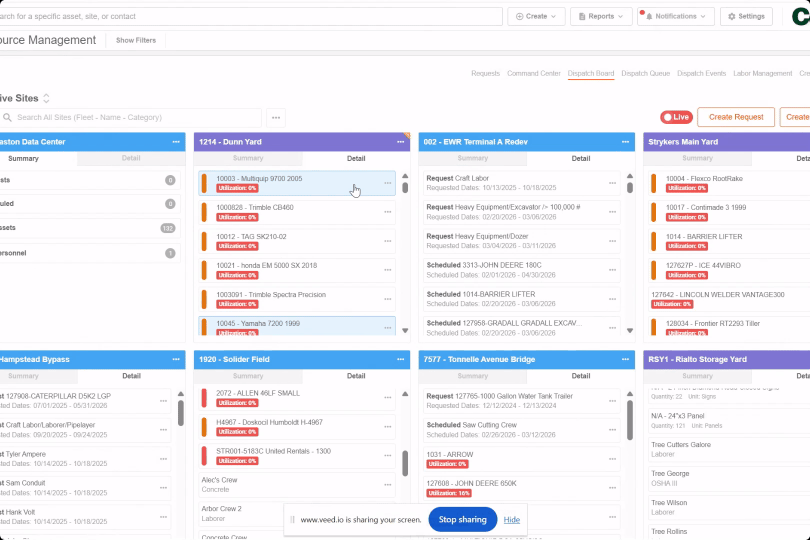Screen dimensions: 810x540
Task: Open options for 1000828 - Trimble CB460
Action: [387, 212]
